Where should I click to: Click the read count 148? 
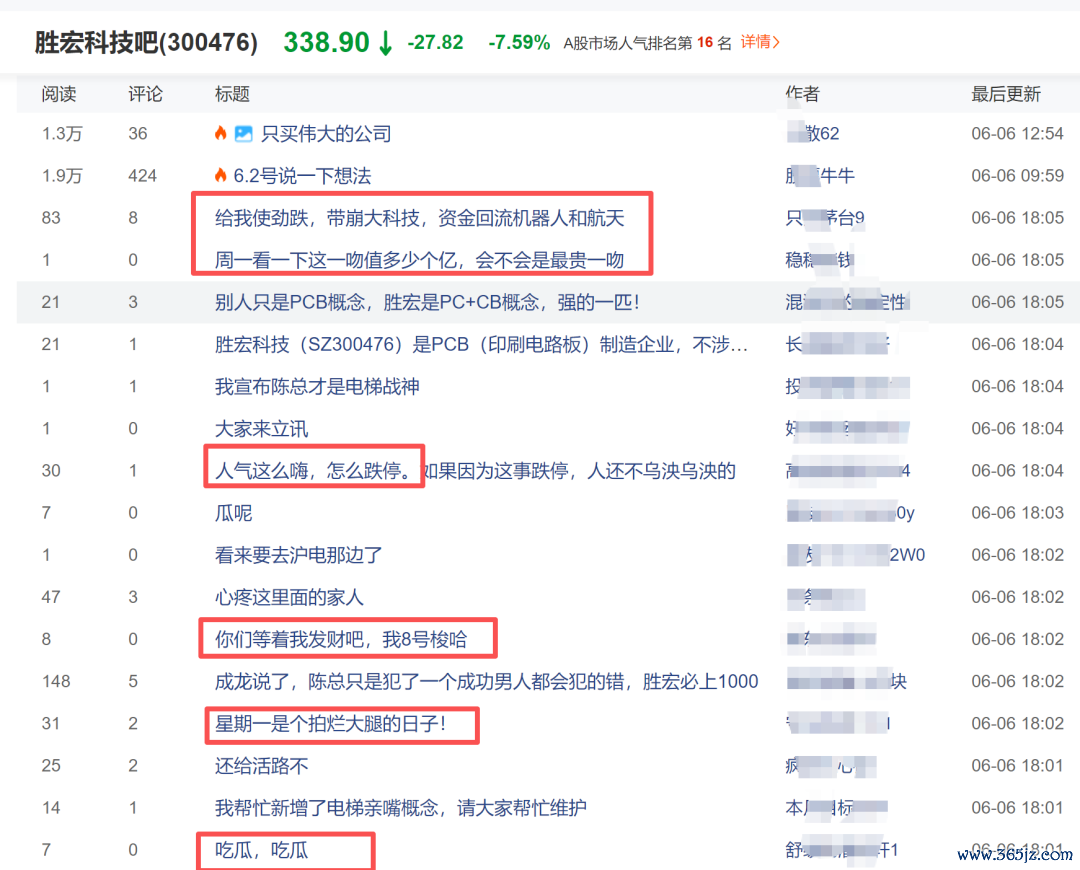tap(56, 681)
